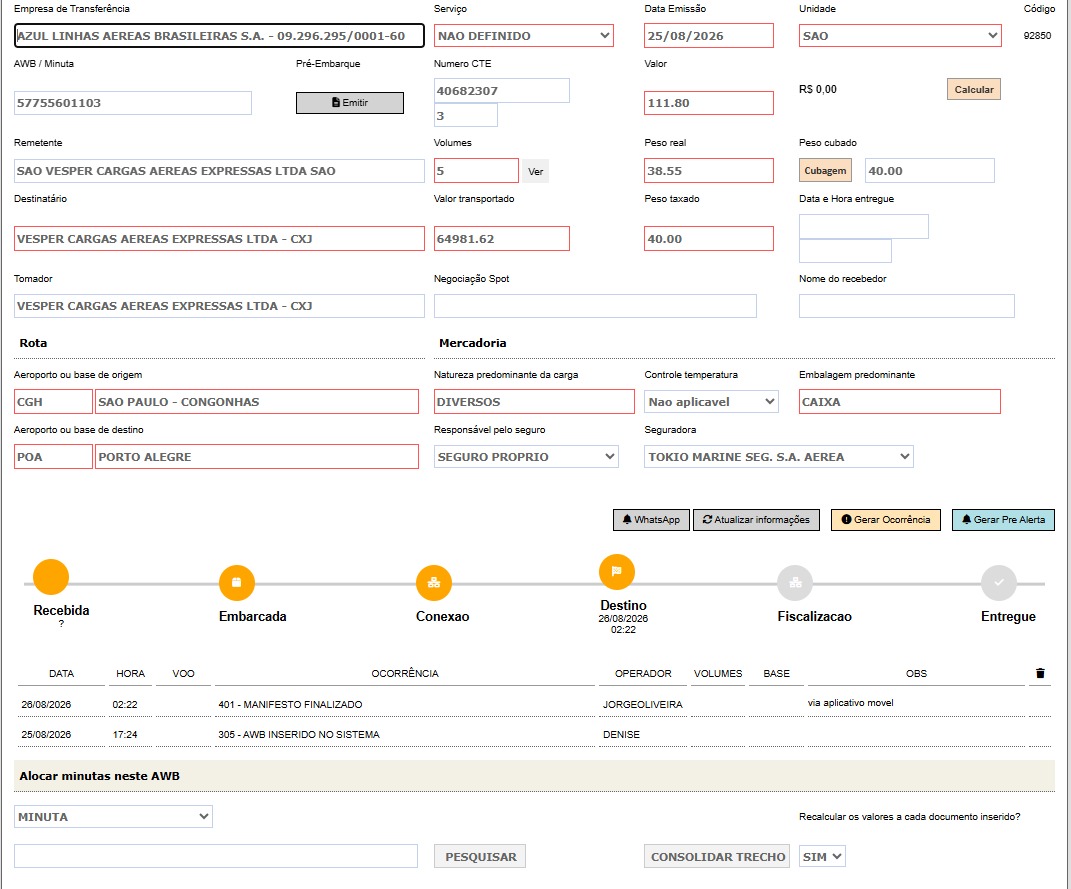Click the Ver volumes button

pyautogui.click(x=536, y=171)
